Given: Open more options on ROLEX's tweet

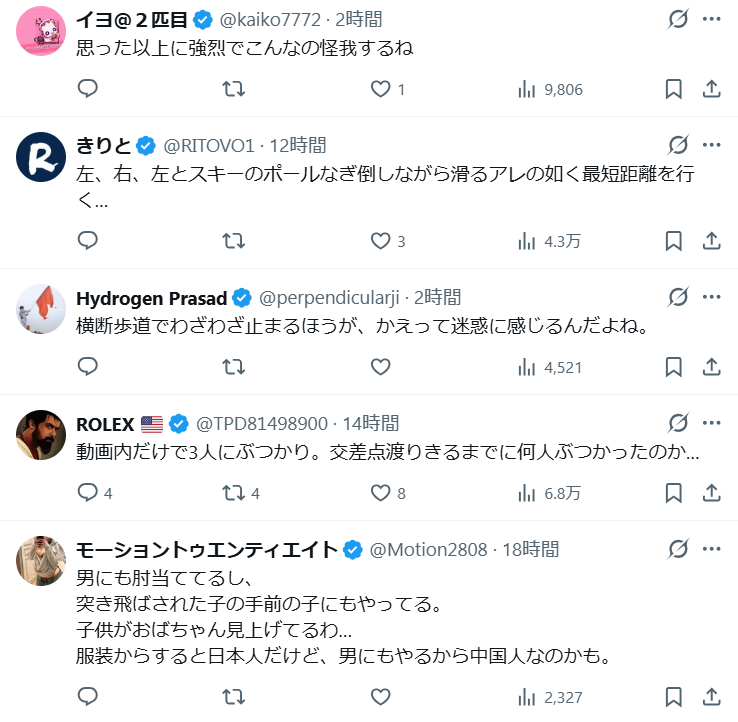Looking at the screenshot, I should (x=711, y=422).
